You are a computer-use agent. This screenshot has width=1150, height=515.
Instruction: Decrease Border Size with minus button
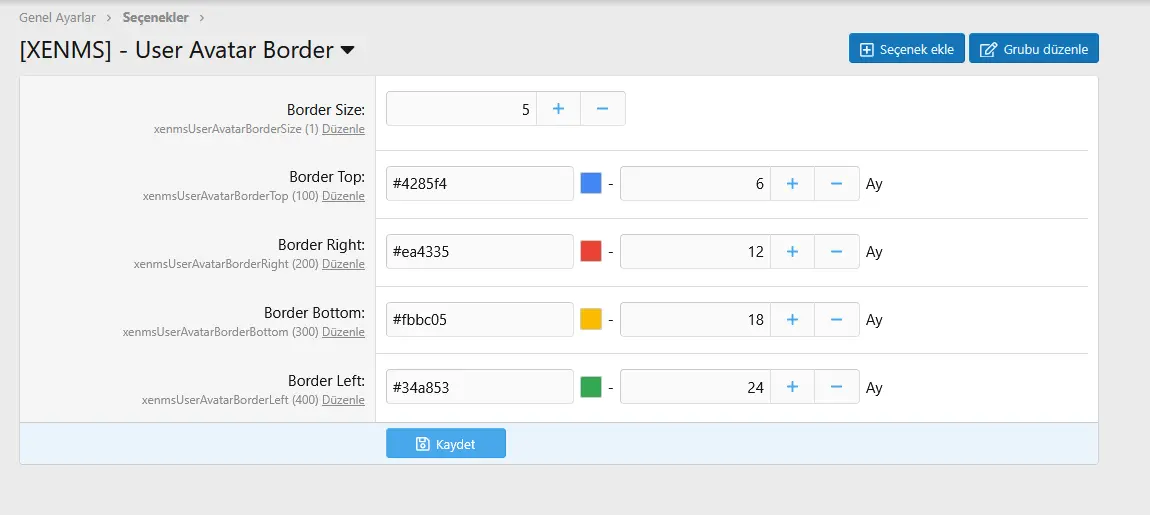(x=603, y=109)
